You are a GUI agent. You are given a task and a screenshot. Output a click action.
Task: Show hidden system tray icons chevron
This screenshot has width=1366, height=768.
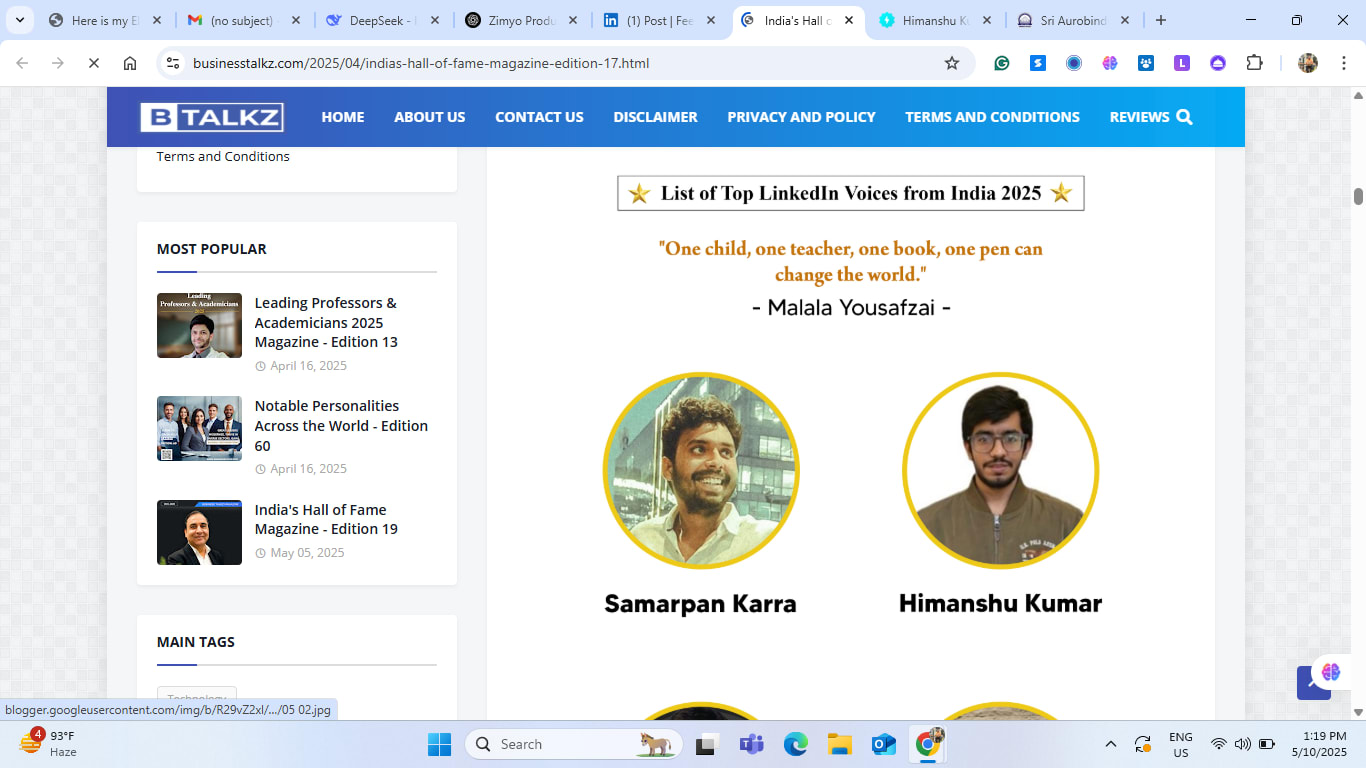point(1110,744)
